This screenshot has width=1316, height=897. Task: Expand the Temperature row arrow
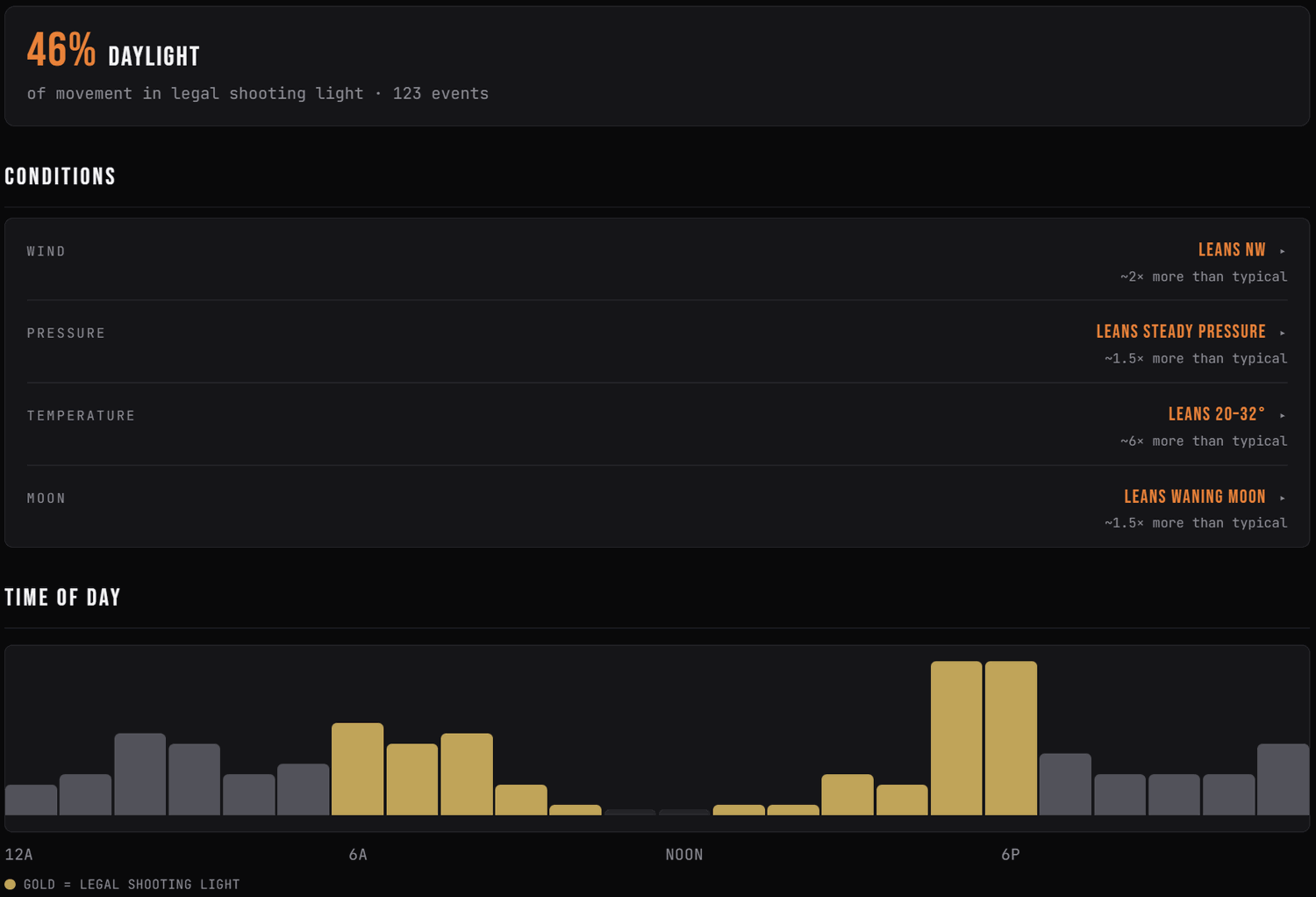pos(1282,415)
